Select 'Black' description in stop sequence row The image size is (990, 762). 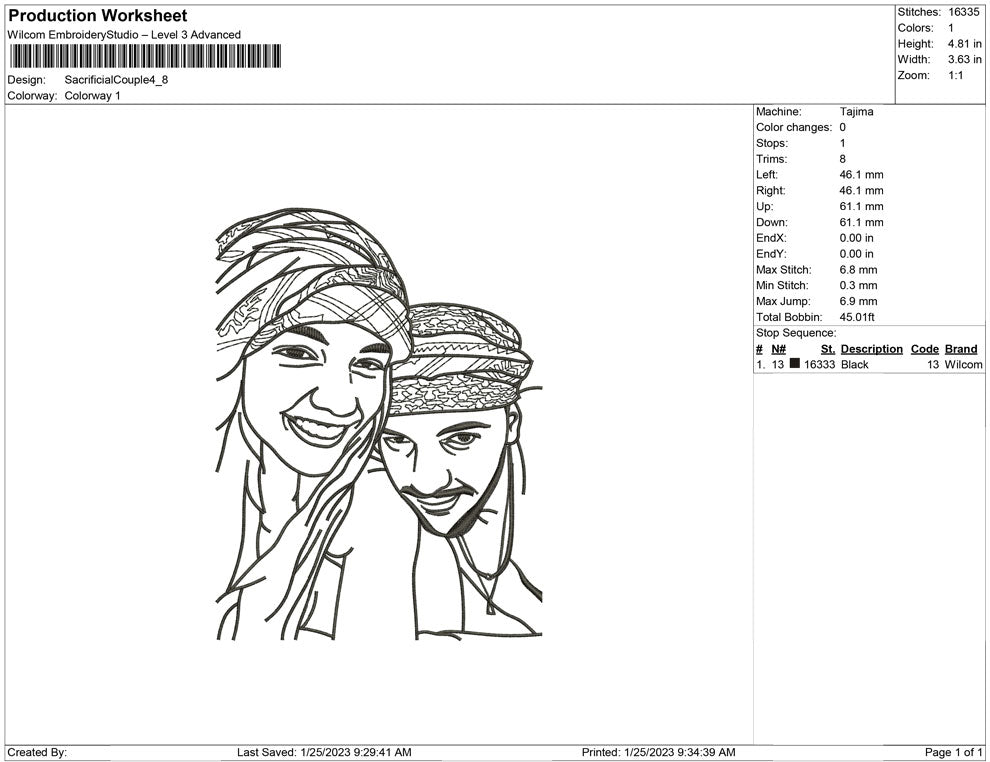[854, 364]
